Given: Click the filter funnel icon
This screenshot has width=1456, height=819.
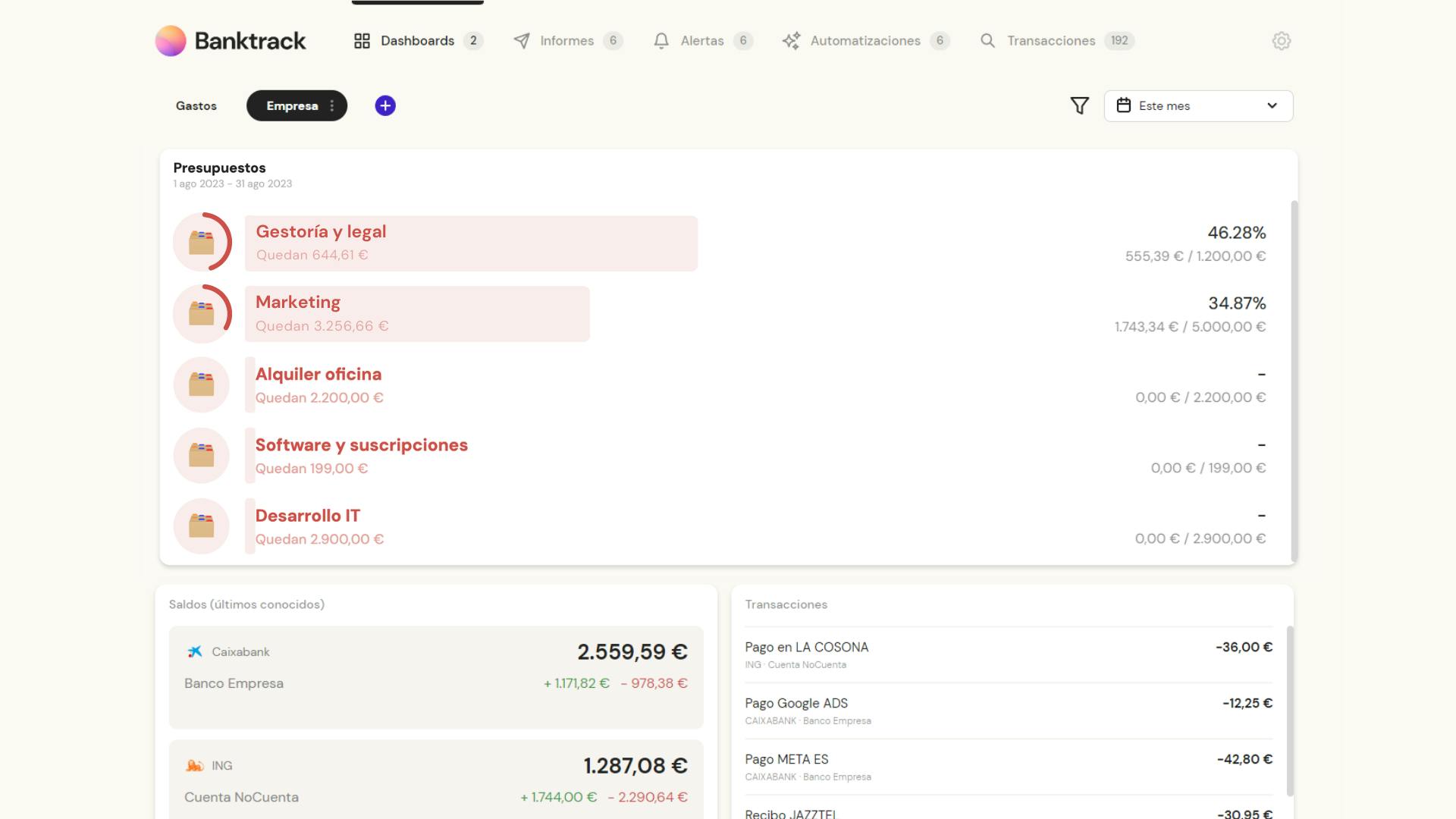Looking at the screenshot, I should point(1079,106).
